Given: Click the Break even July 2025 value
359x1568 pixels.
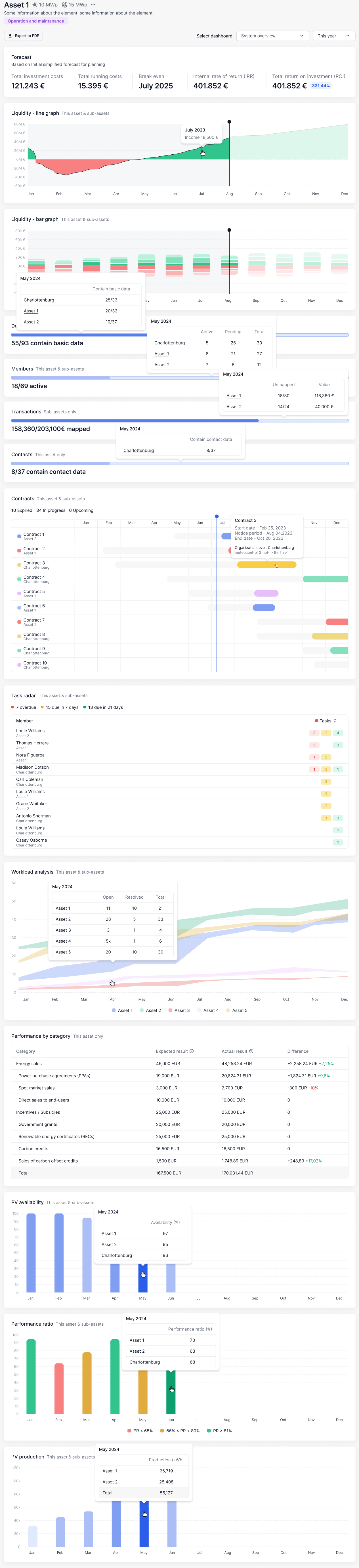Looking at the screenshot, I should click(156, 86).
